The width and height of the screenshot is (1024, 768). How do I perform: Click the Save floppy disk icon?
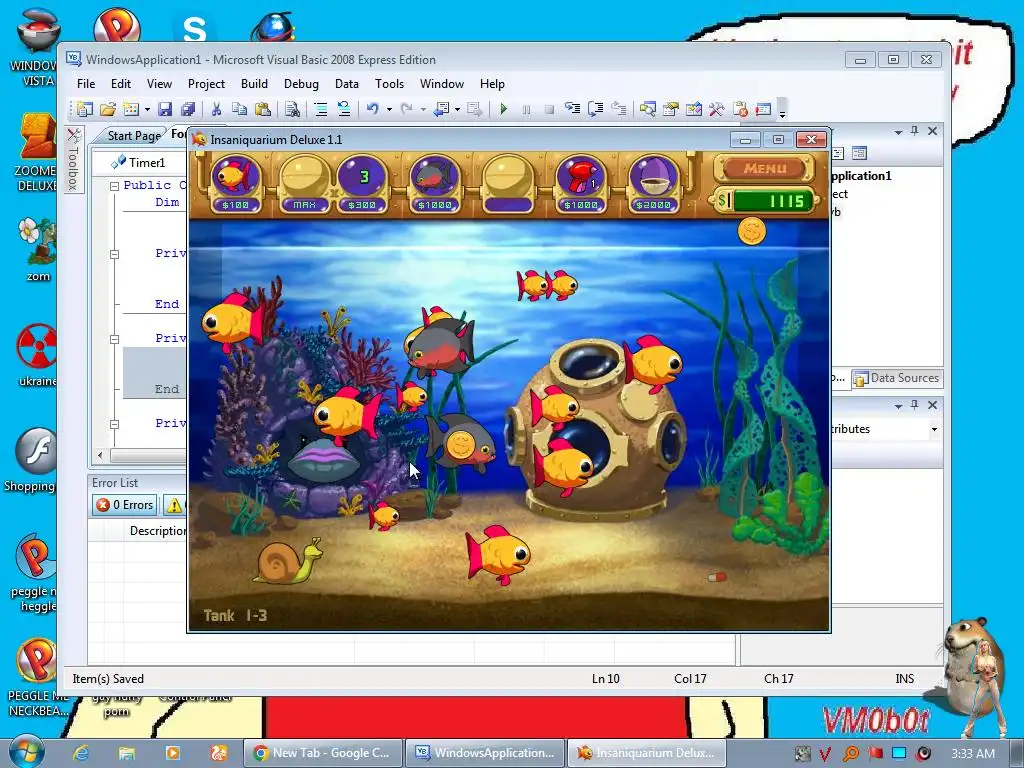click(x=165, y=109)
